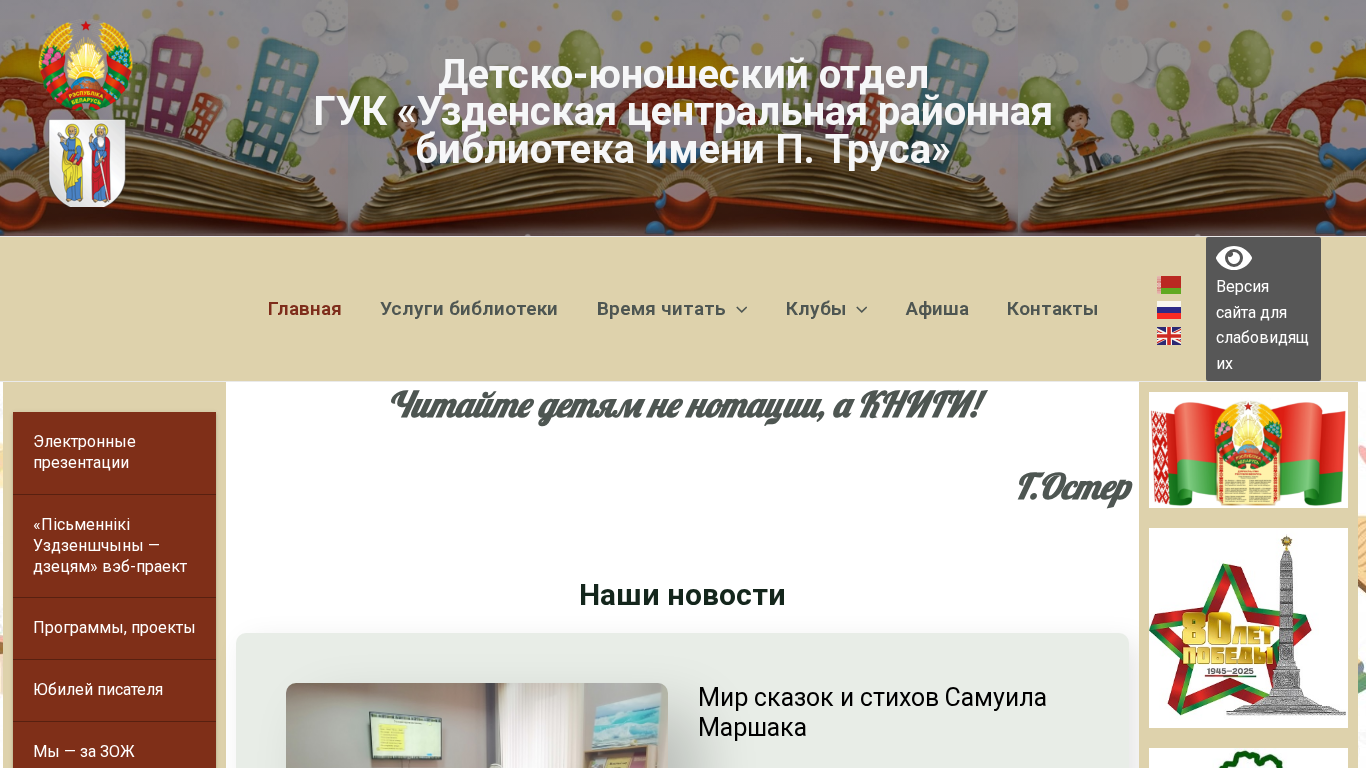This screenshot has height=768, width=1366.
Task: Open Belarus flag and emblem banner image
Action: point(1248,450)
